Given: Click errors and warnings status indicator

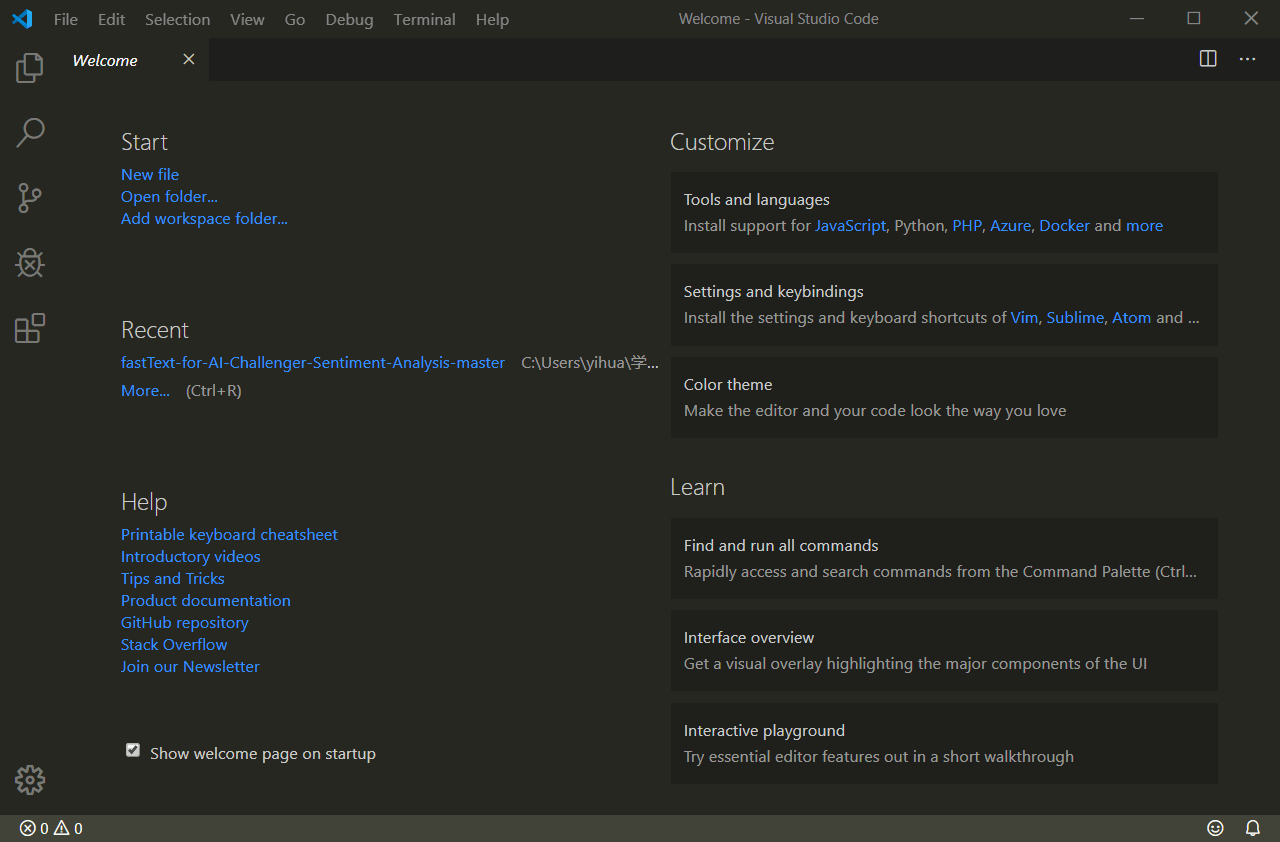Looking at the screenshot, I should 51,828.
